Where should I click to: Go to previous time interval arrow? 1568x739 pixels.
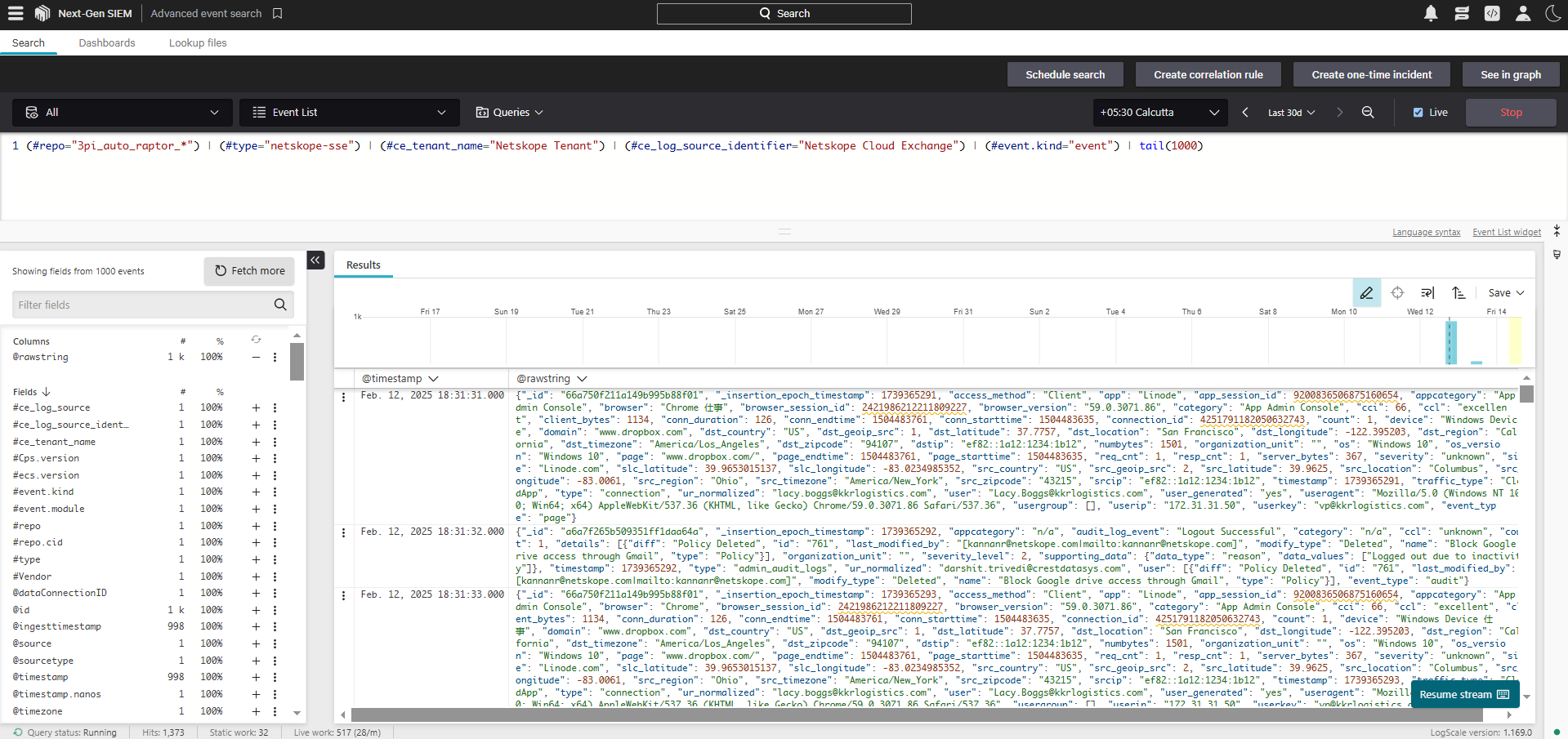(1245, 113)
